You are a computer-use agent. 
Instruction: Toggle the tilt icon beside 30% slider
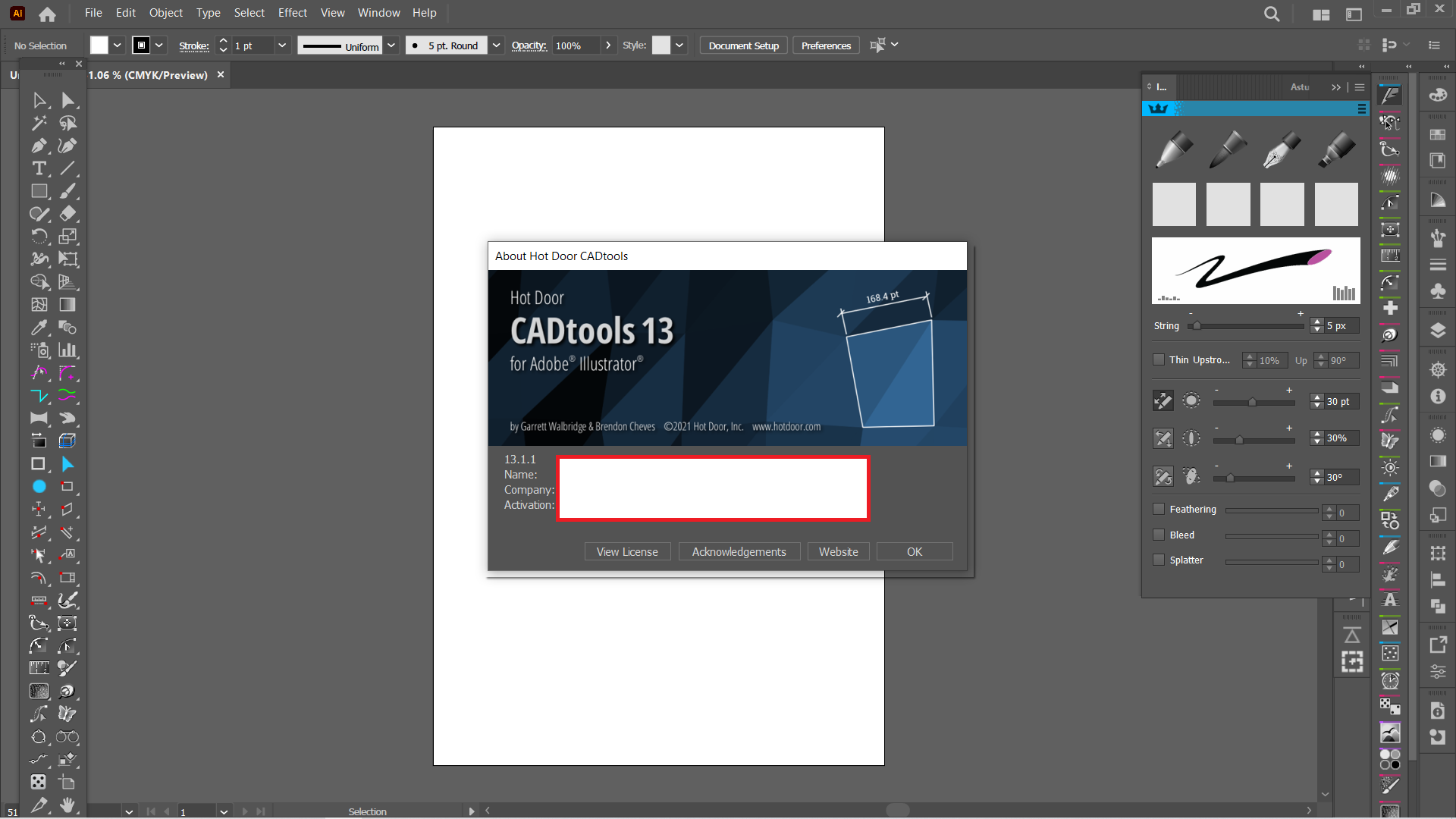(1163, 438)
